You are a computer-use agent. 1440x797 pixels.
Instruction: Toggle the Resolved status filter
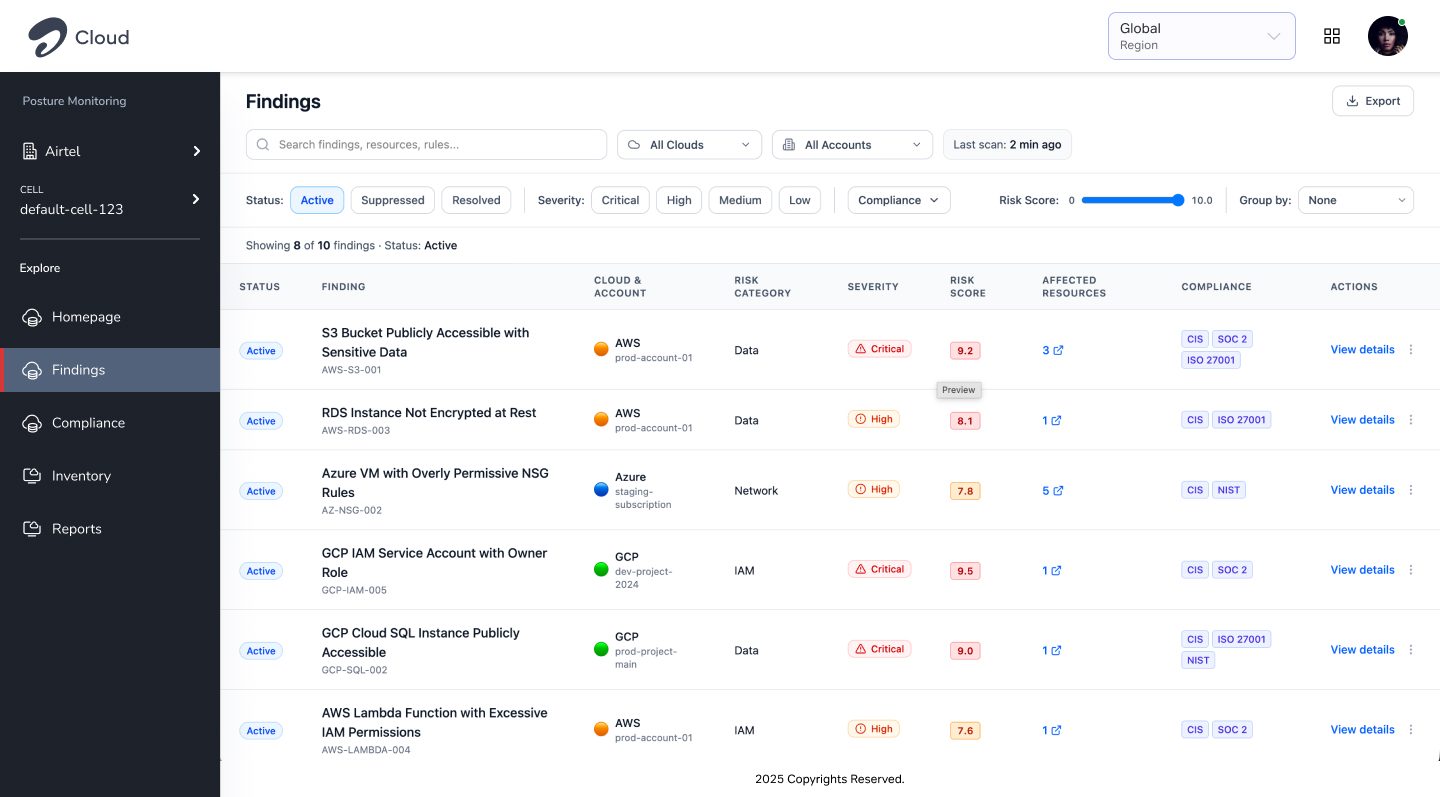(x=476, y=200)
